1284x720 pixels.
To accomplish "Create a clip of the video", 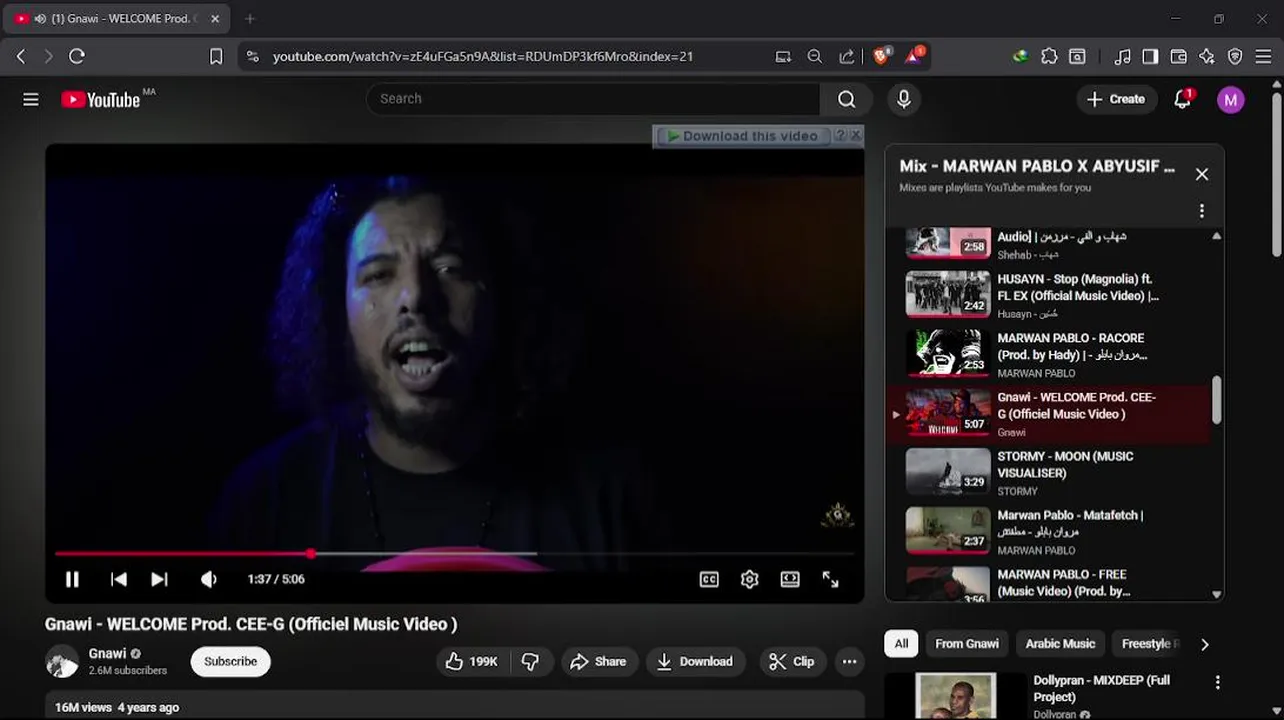I will pos(791,661).
